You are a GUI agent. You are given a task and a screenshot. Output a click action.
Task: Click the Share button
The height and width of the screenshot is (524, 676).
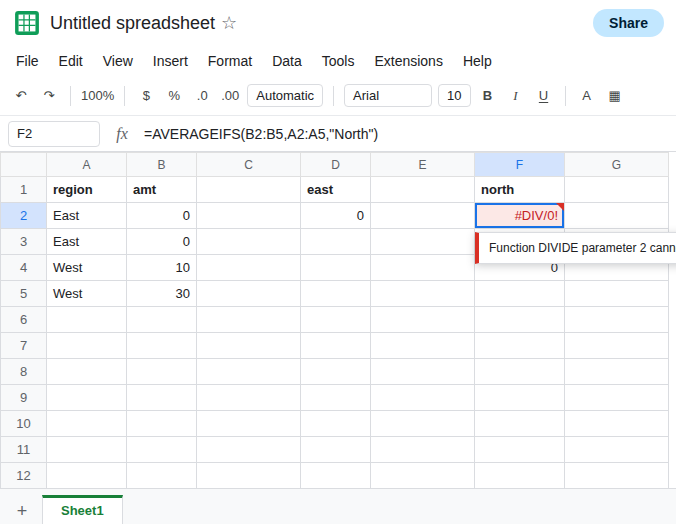[x=628, y=23]
